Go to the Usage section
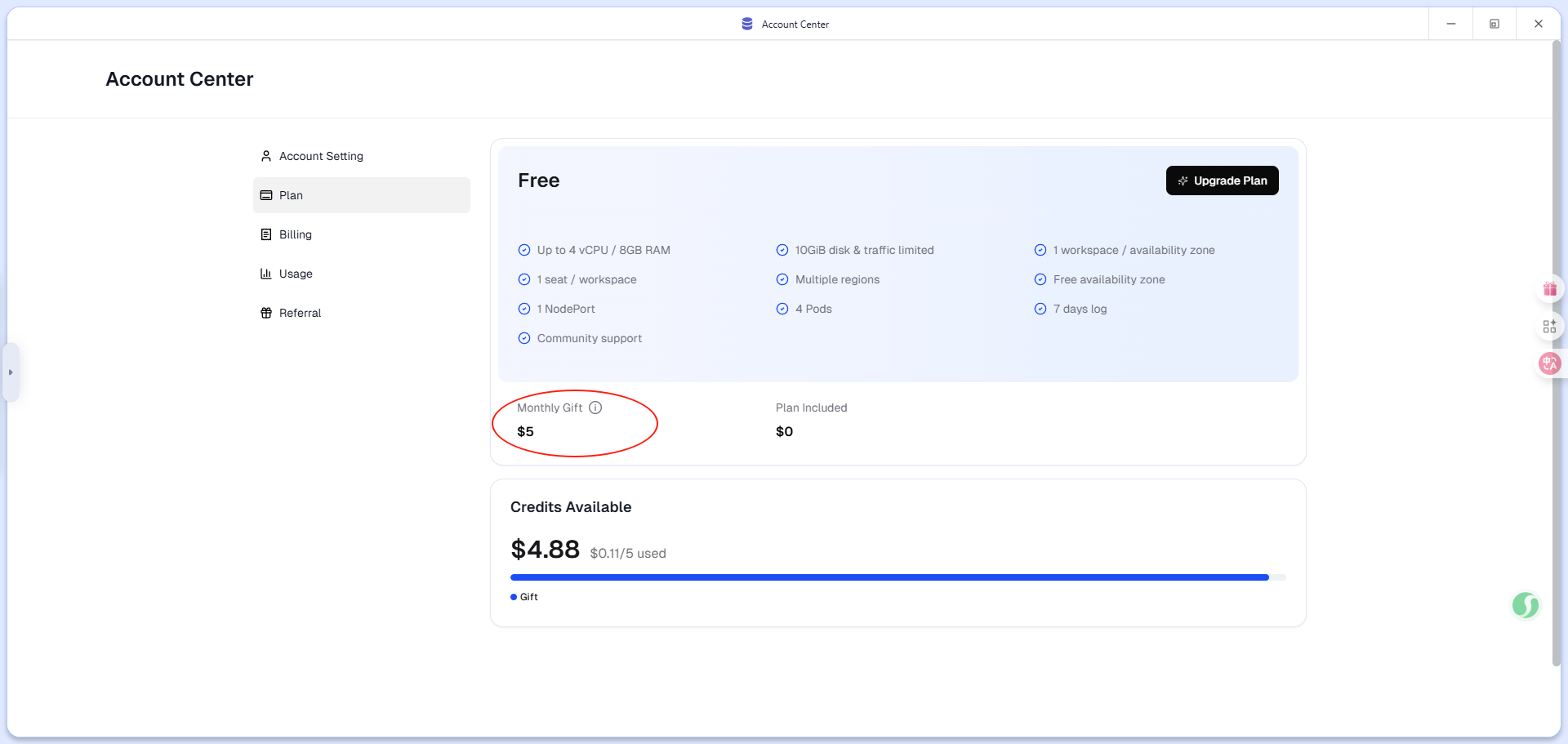Image resolution: width=1568 pixels, height=744 pixels. coord(296,274)
